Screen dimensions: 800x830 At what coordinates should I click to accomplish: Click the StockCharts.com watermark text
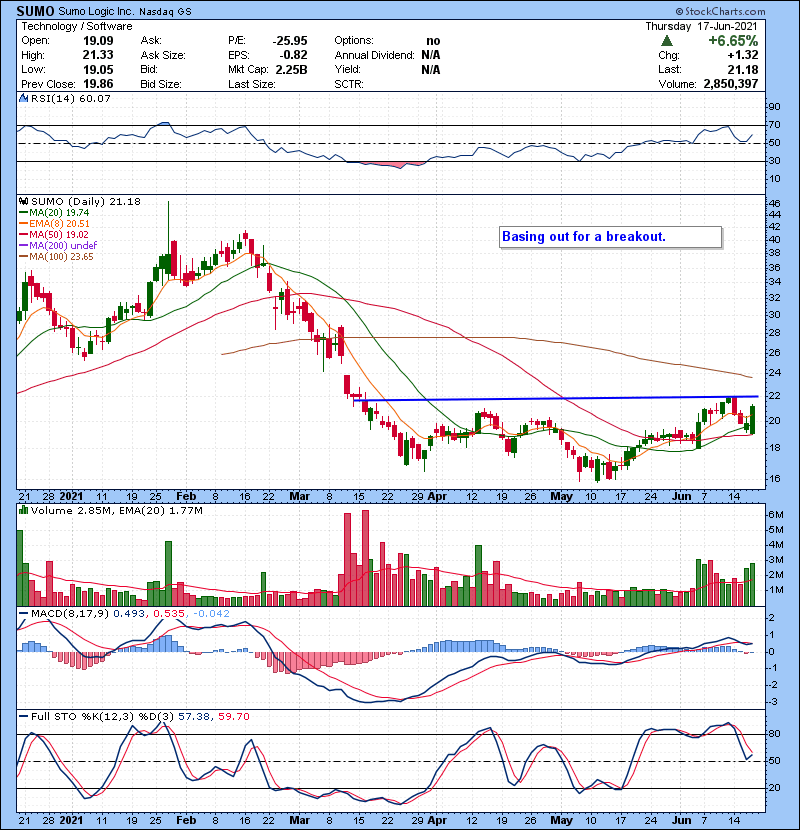[720, 11]
